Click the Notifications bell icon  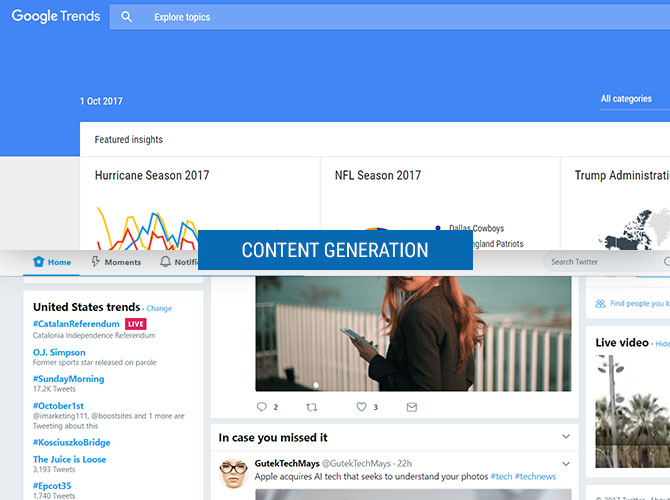165,262
